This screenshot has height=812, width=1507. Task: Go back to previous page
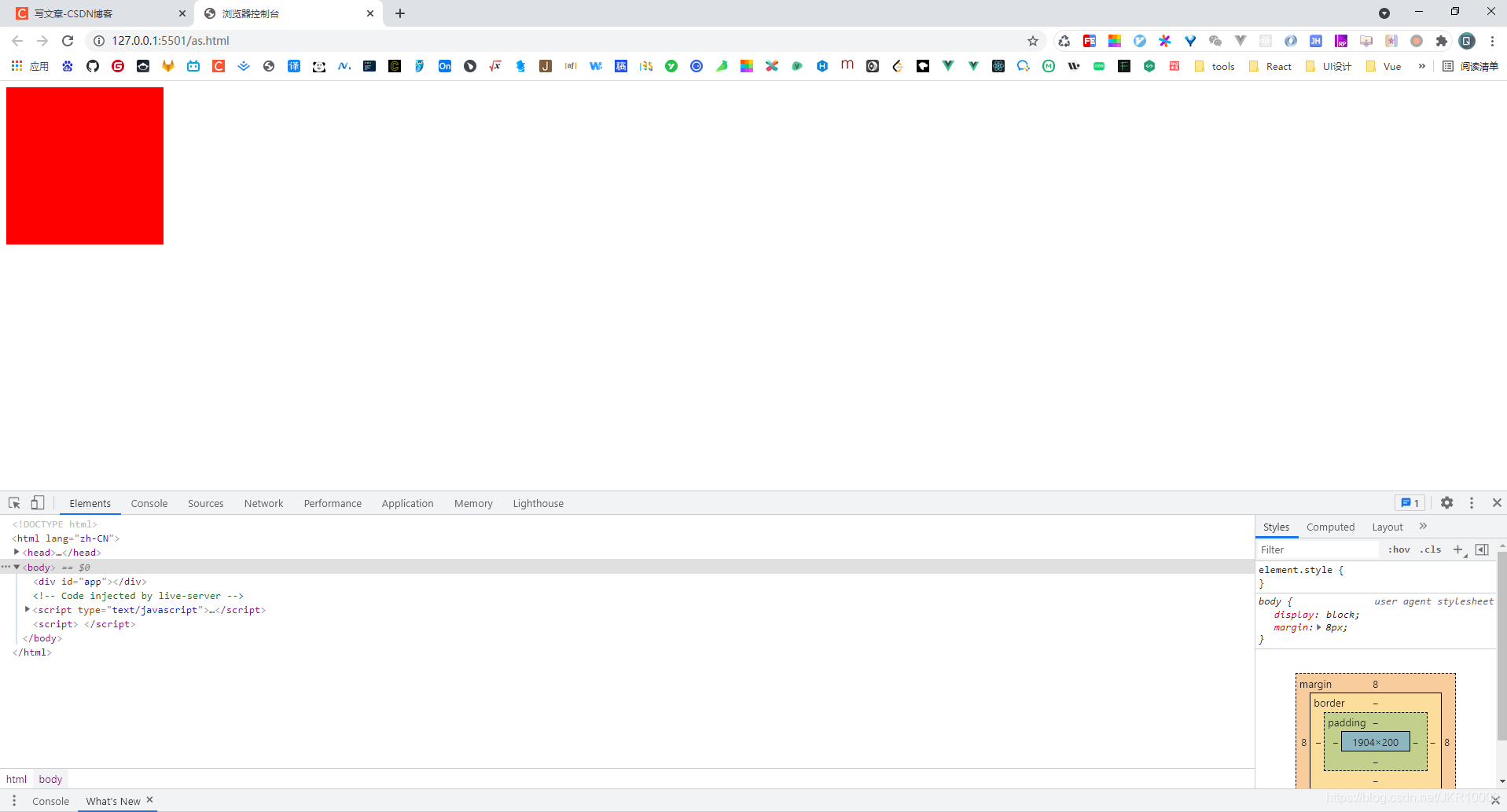pos(17,41)
